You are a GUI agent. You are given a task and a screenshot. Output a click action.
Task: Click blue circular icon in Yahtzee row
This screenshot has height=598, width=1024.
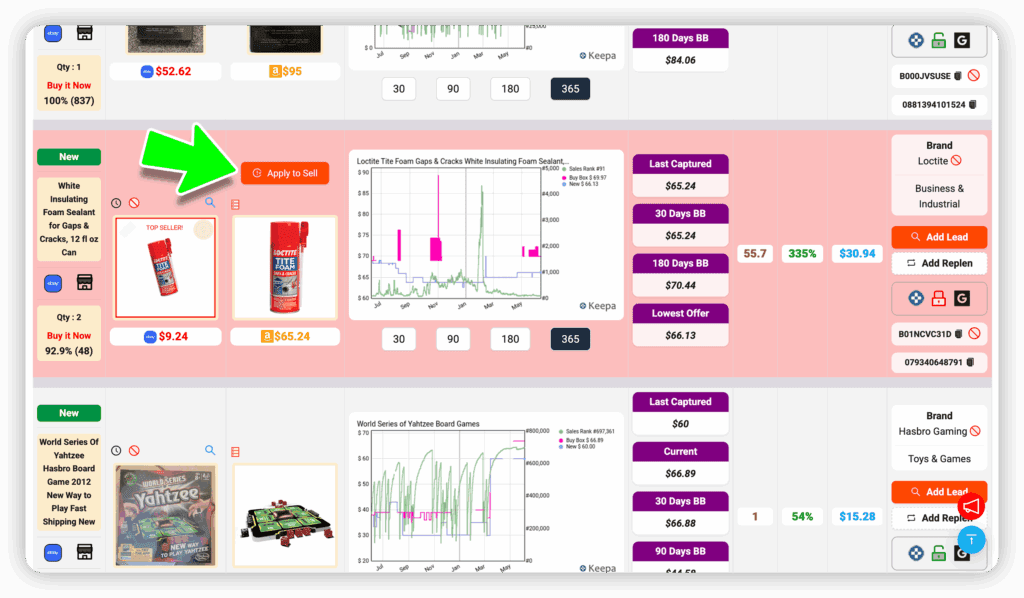(x=916, y=554)
